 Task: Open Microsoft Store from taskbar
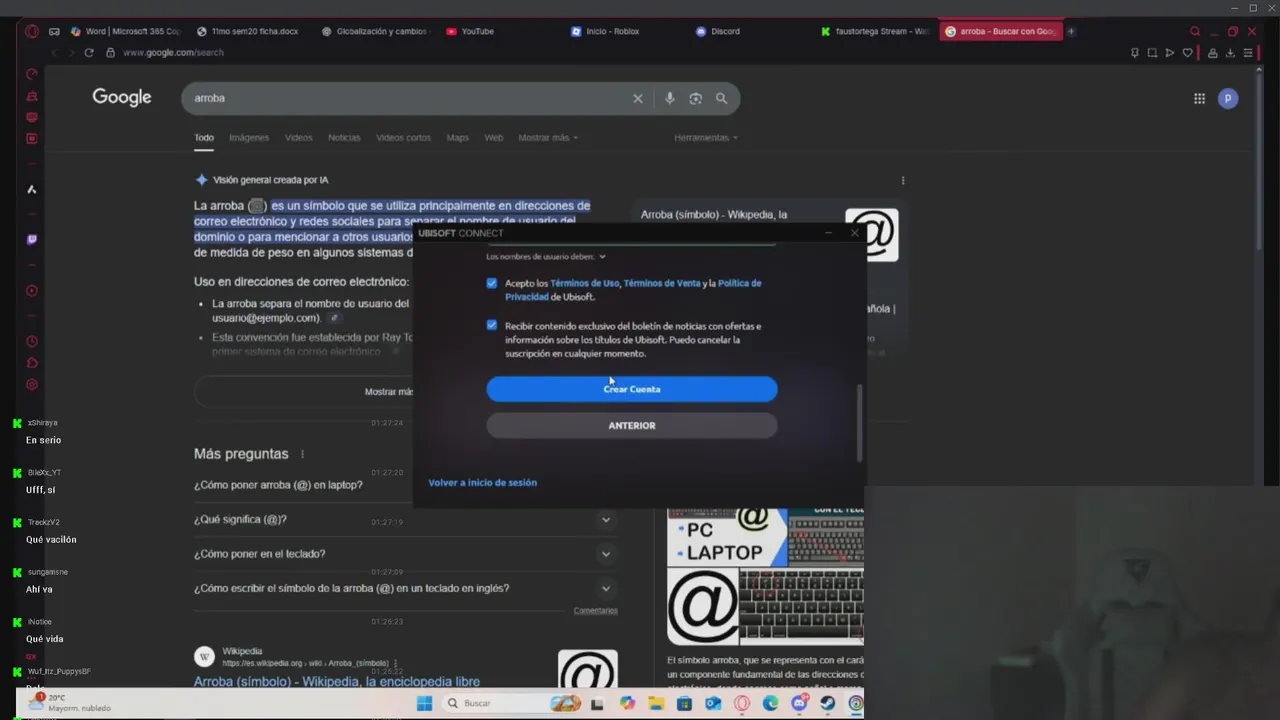684,703
